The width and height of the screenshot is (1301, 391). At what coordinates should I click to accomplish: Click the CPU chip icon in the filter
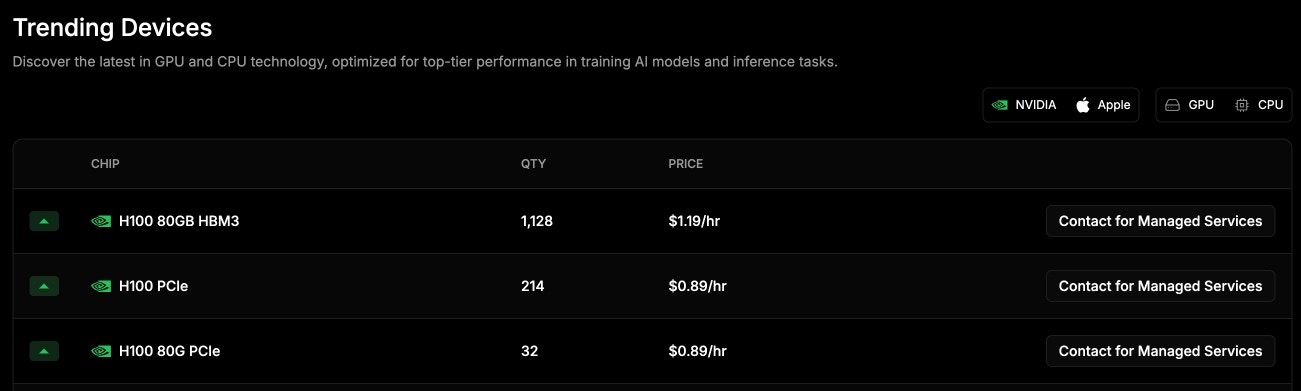coord(1242,105)
